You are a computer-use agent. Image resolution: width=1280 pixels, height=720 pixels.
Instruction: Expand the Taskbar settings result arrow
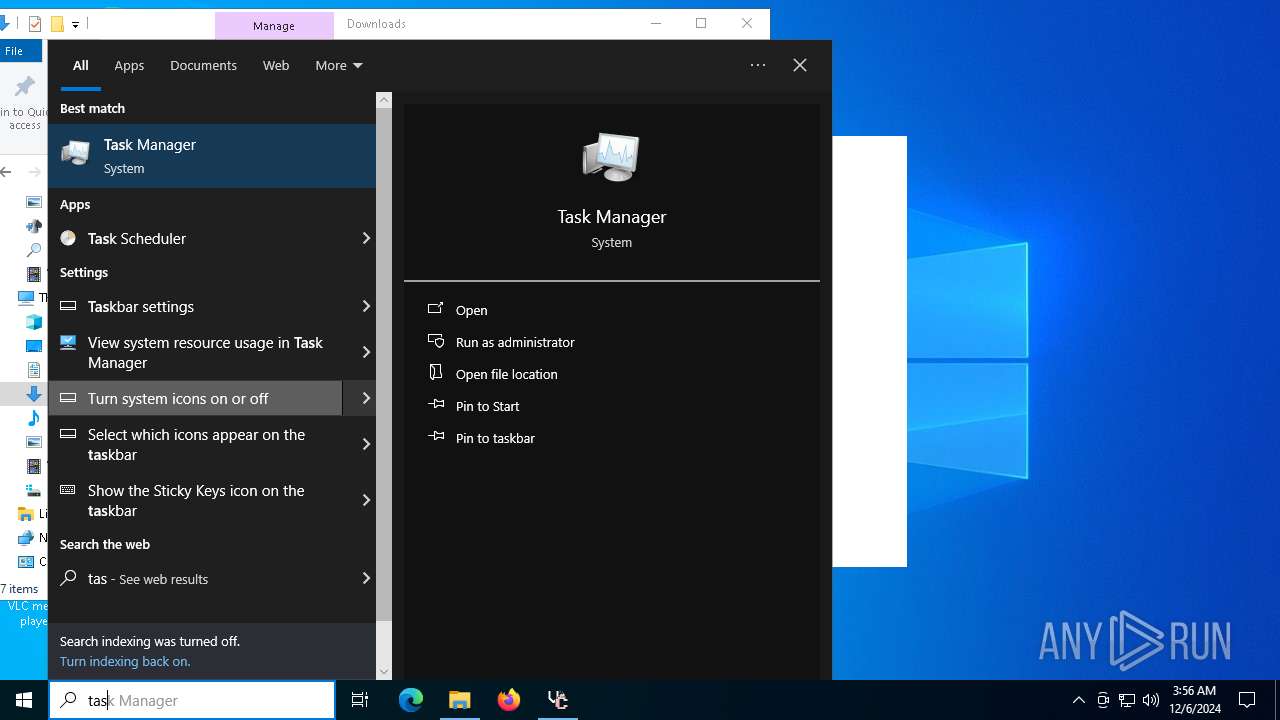[x=366, y=306]
